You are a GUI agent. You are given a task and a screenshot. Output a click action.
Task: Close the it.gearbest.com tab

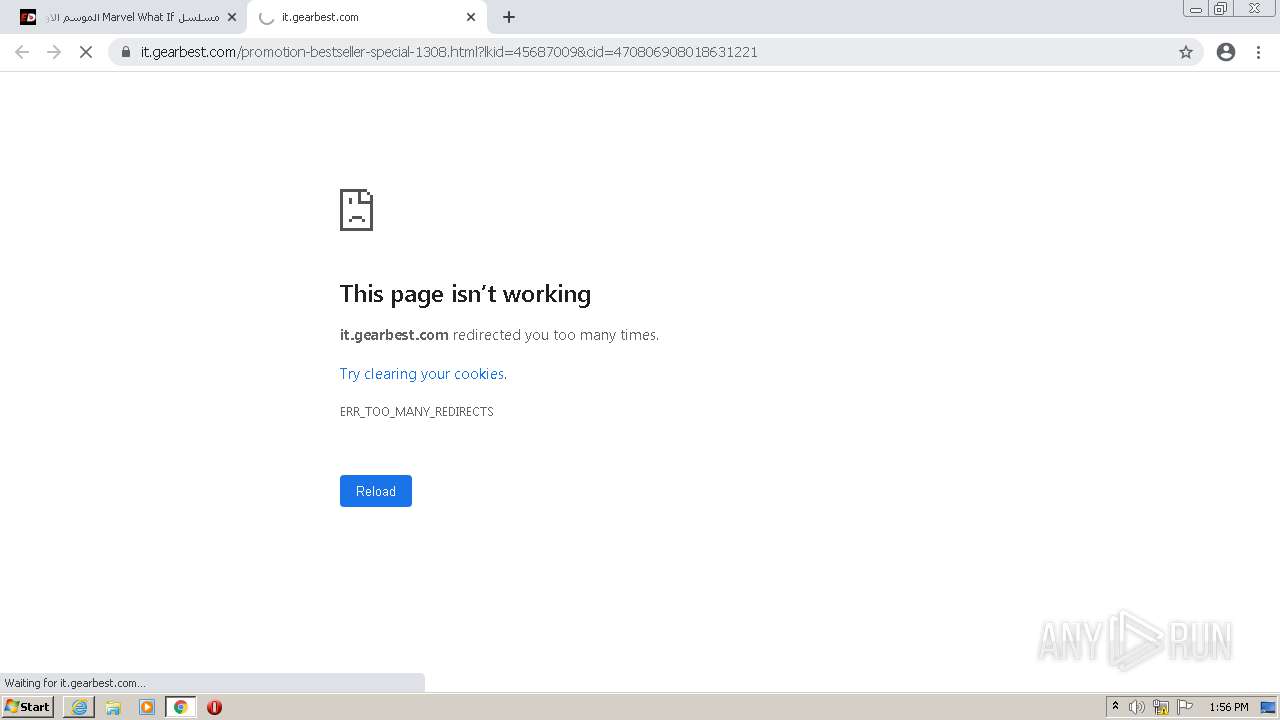click(471, 17)
